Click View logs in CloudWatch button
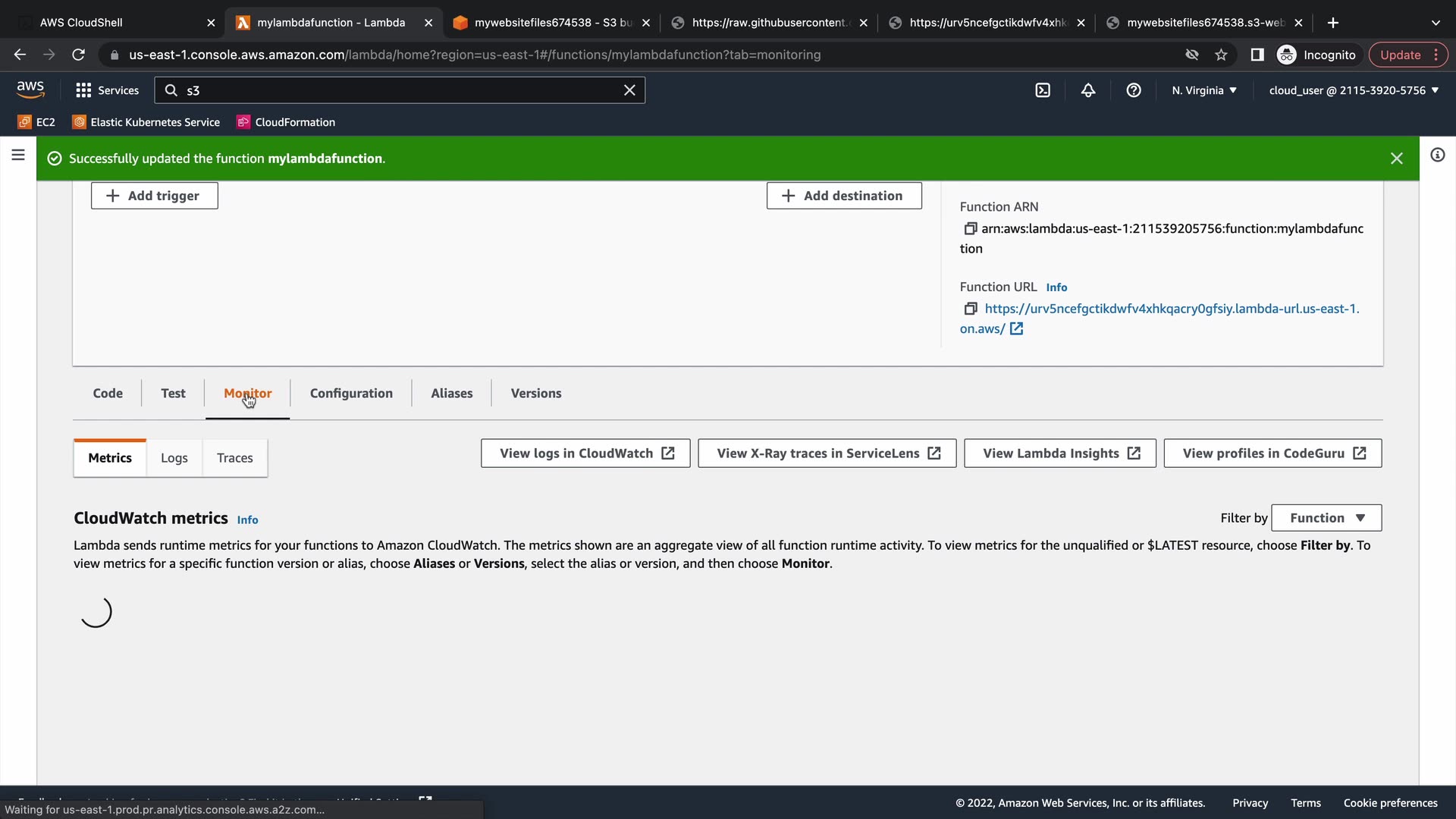 point(585,453)
